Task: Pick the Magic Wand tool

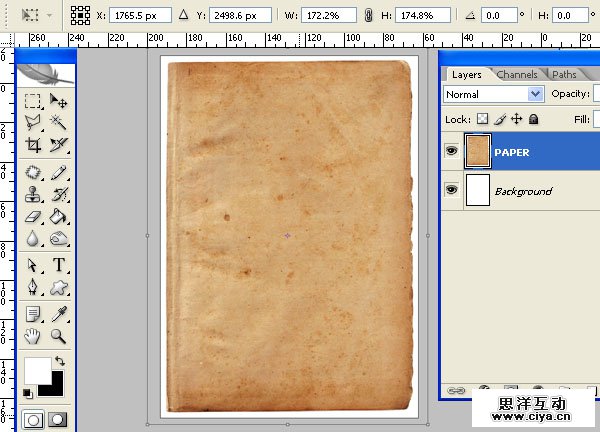Action: coord(59,123)
